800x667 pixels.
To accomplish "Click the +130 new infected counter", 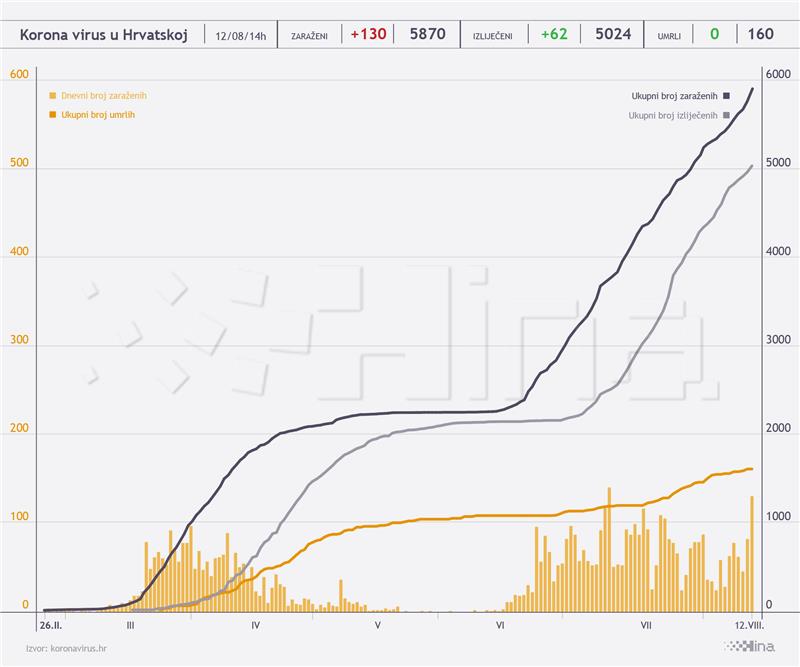I will pos(368,34).
